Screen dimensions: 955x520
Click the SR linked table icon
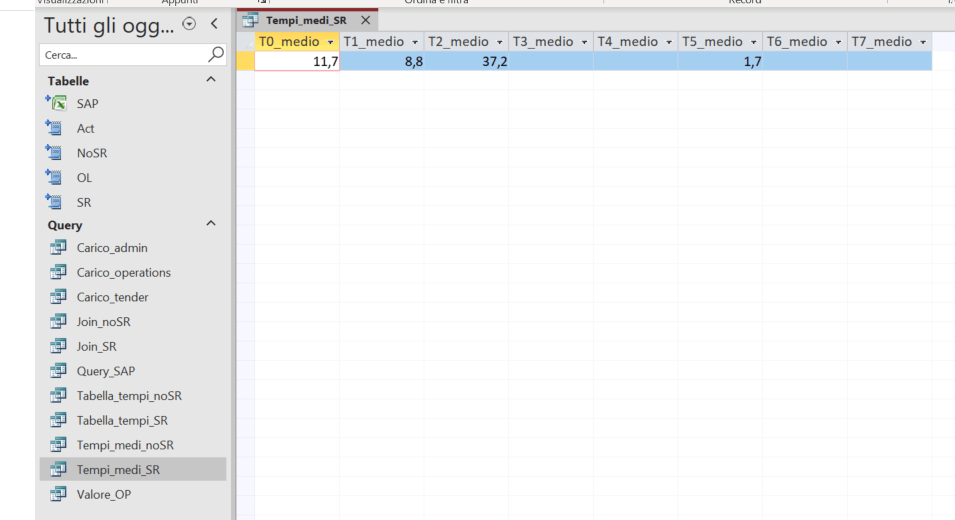click(x=55, y=202)
